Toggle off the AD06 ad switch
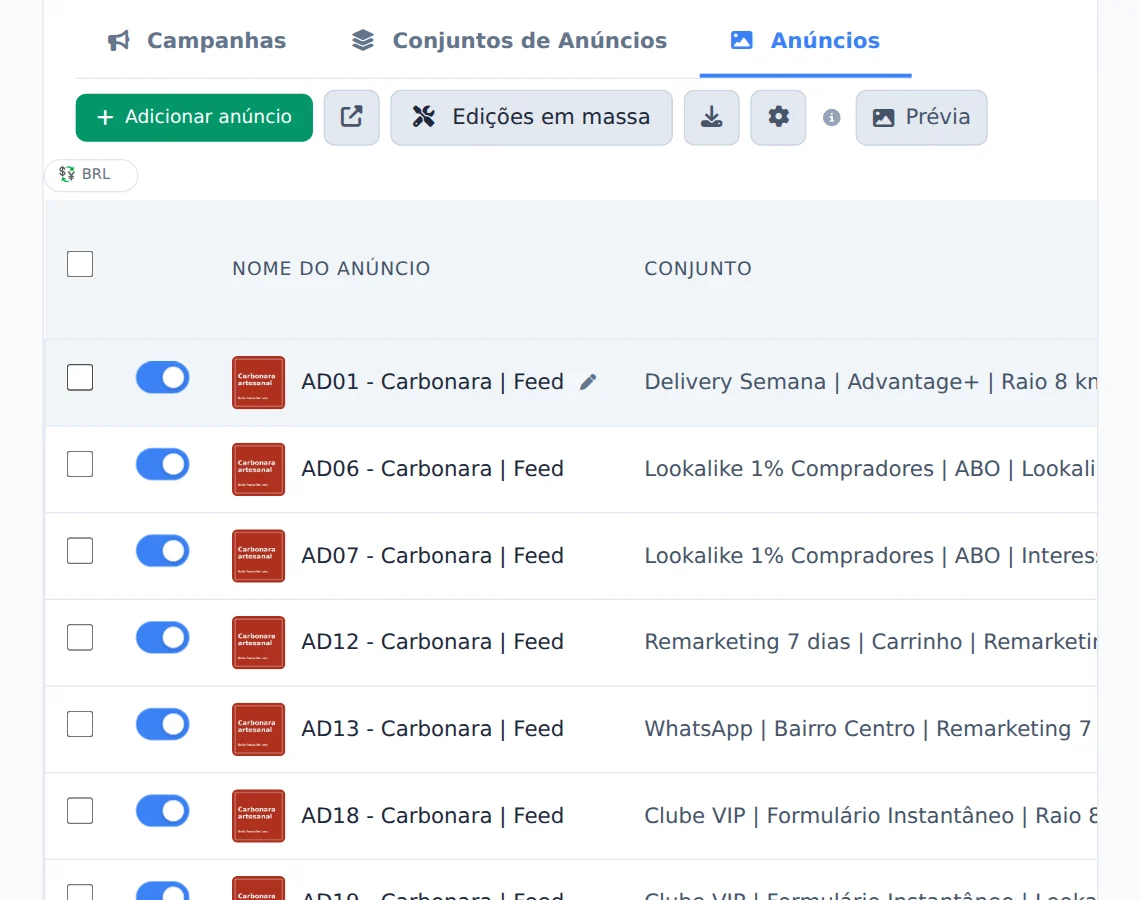This screenshot has height=900, width=1141. click(163, 464)
